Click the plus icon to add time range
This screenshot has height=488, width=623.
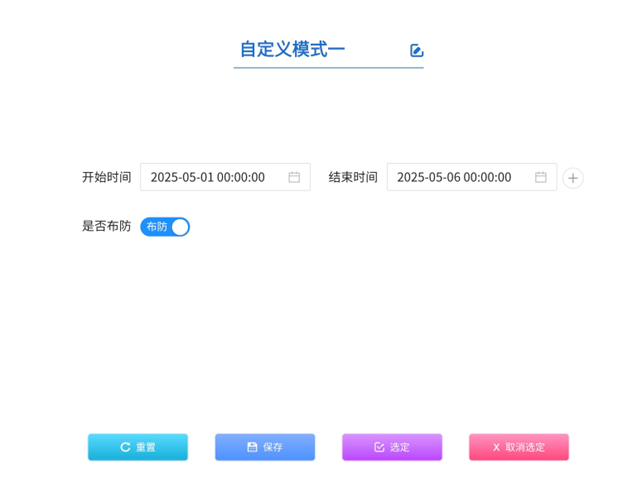573,178
